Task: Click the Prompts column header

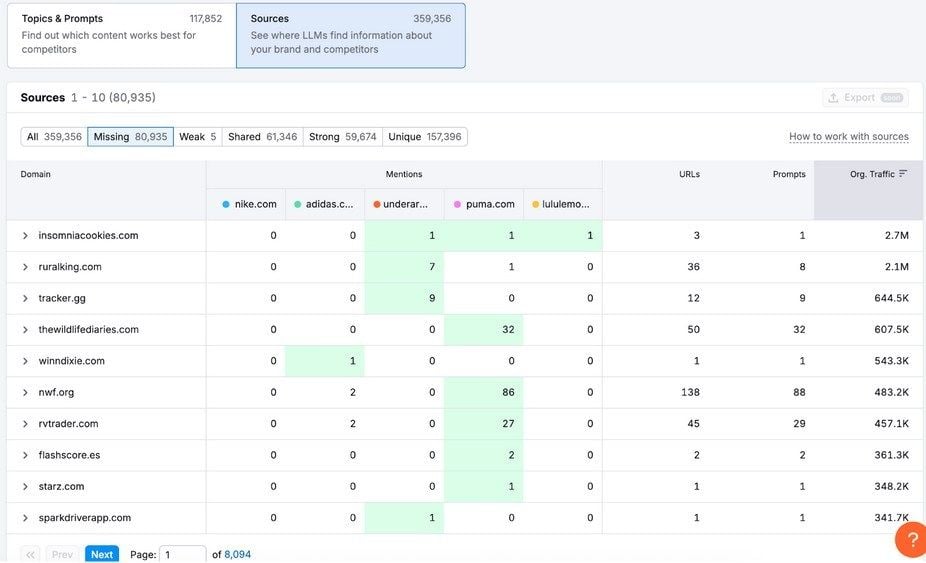Action: pyautogui.click(x=789, y=174)
